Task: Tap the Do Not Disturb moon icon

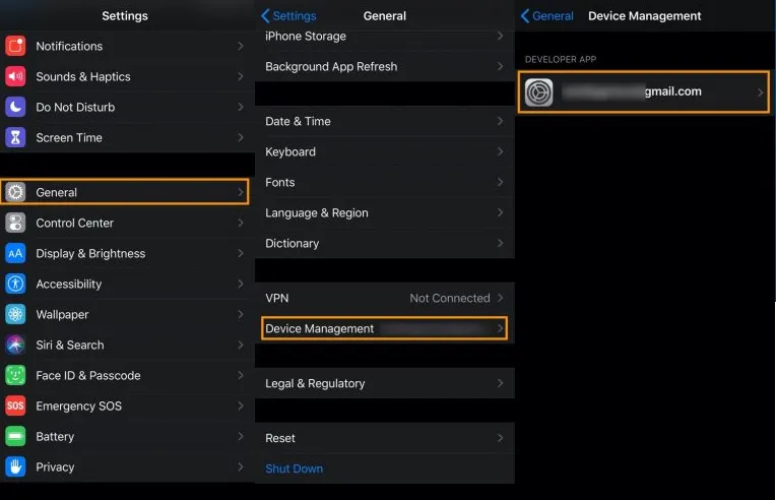Action: (15, 107)
